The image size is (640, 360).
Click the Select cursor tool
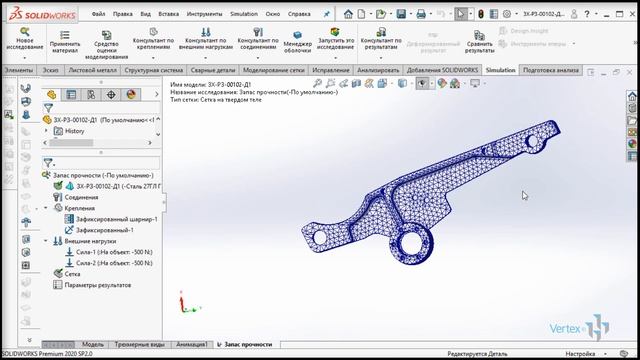461,14
